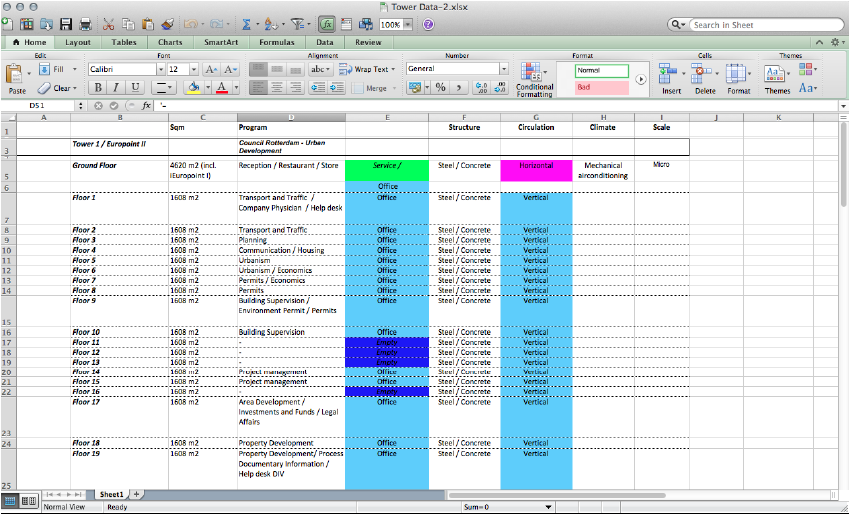
Task: Toggle Bold formatting
Action: click(98, 88)
